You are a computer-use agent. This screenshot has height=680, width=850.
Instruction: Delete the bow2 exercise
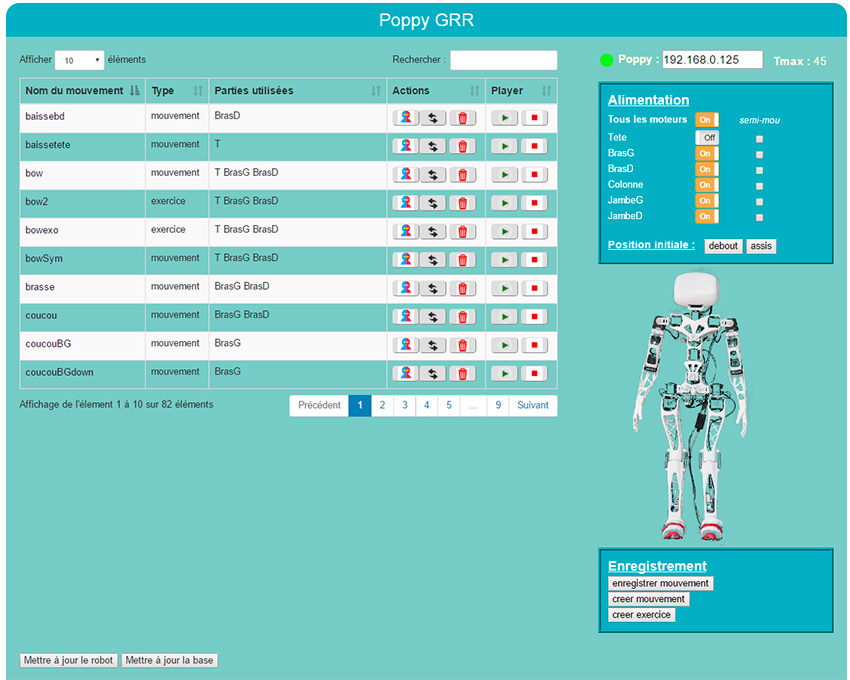462,203
